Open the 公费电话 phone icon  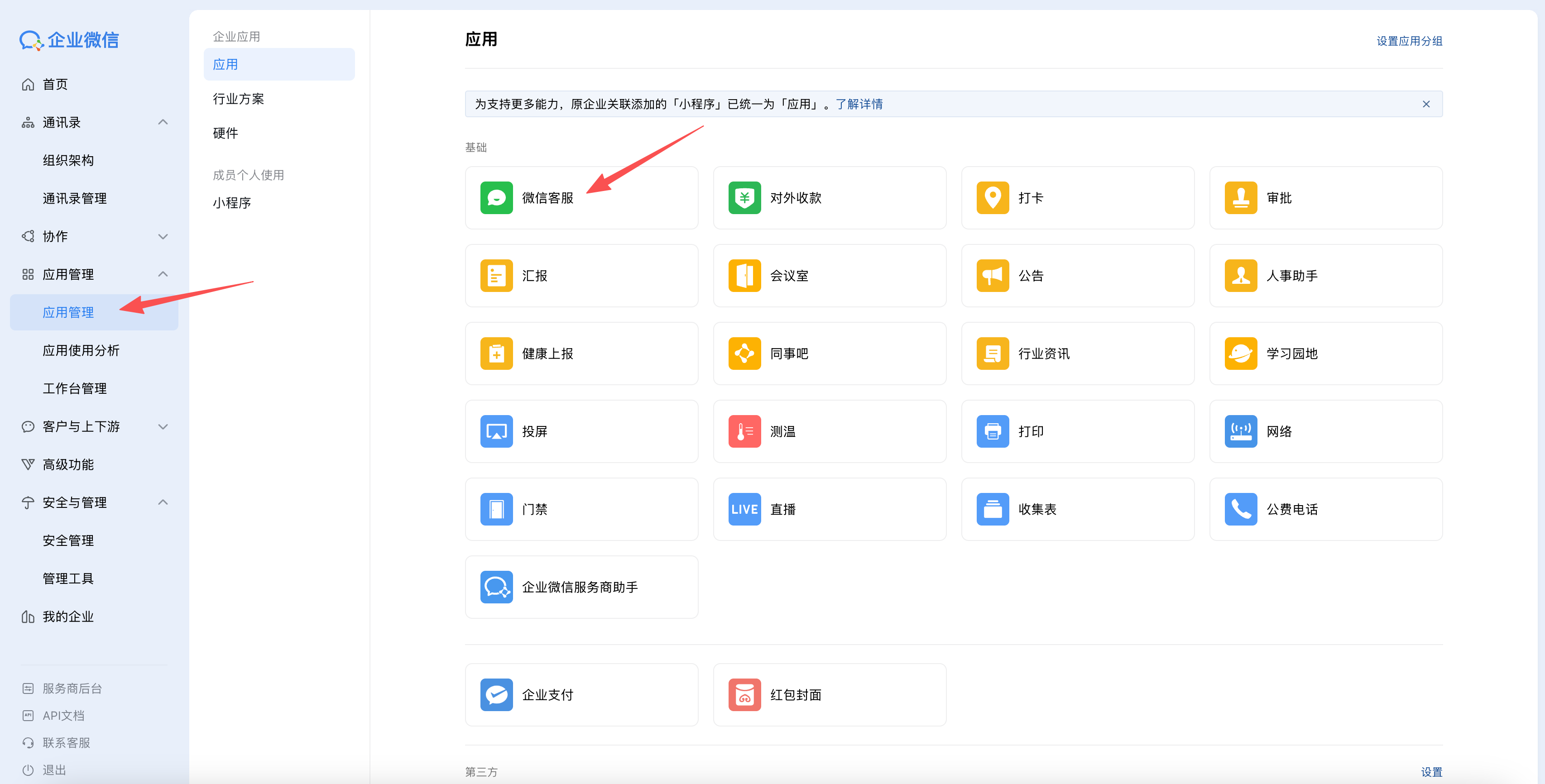(1240, 510)
